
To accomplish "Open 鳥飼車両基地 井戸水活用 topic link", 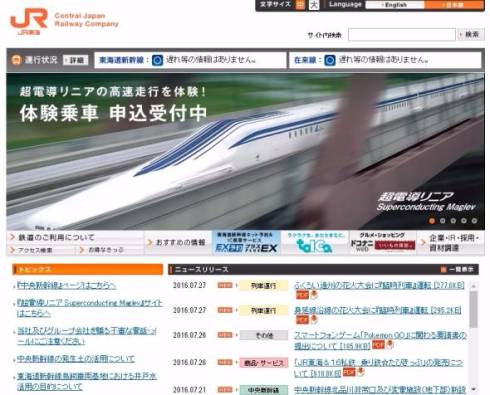I will [x=86, y=381].
